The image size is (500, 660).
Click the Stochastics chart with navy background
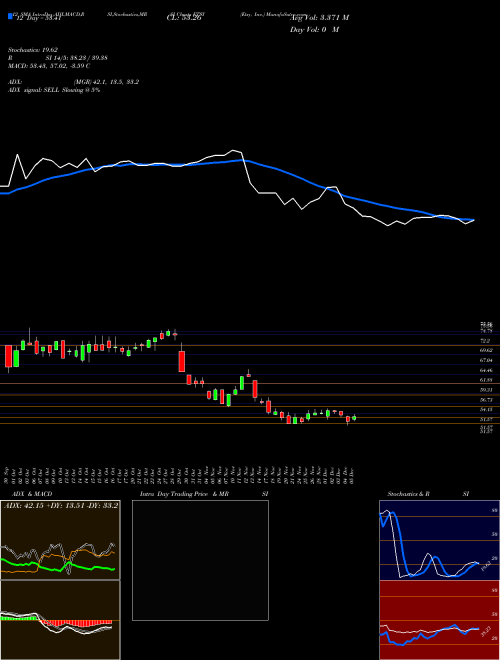(439, 540)
